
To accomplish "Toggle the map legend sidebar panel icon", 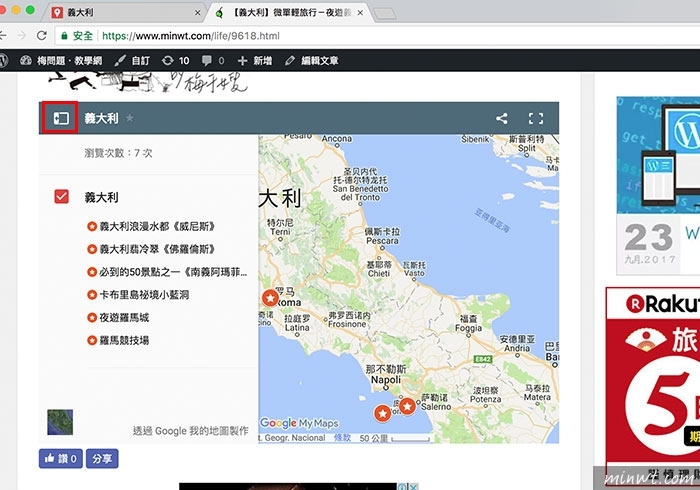I will pos(60,118).
